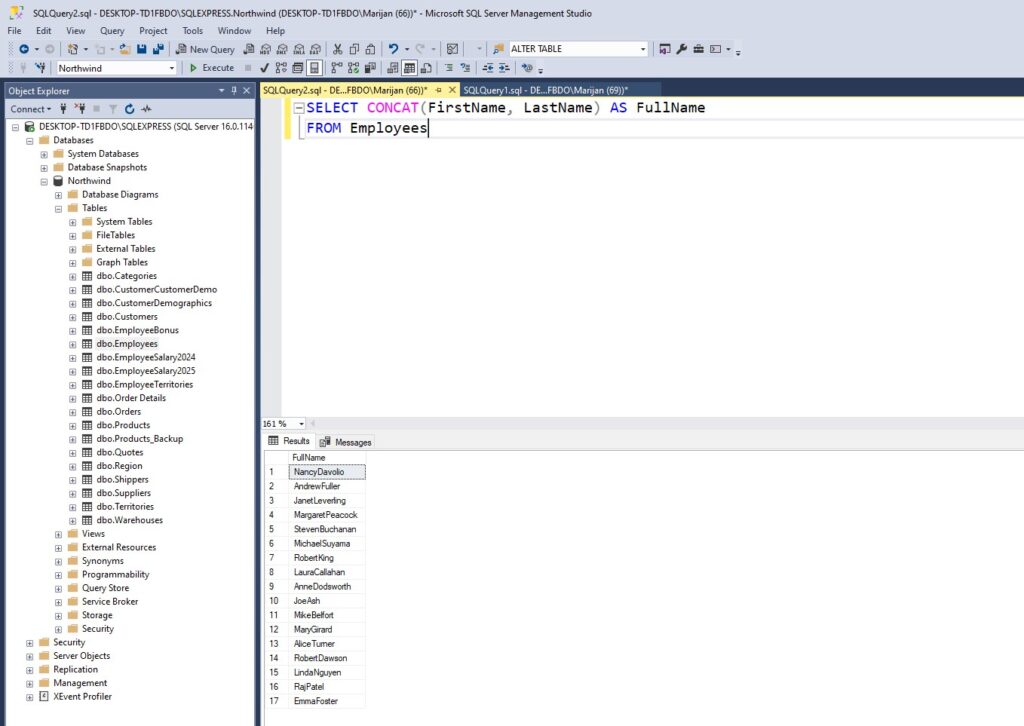
Task: Select the XEvent Profiler node
Action: tap(82, 697)
